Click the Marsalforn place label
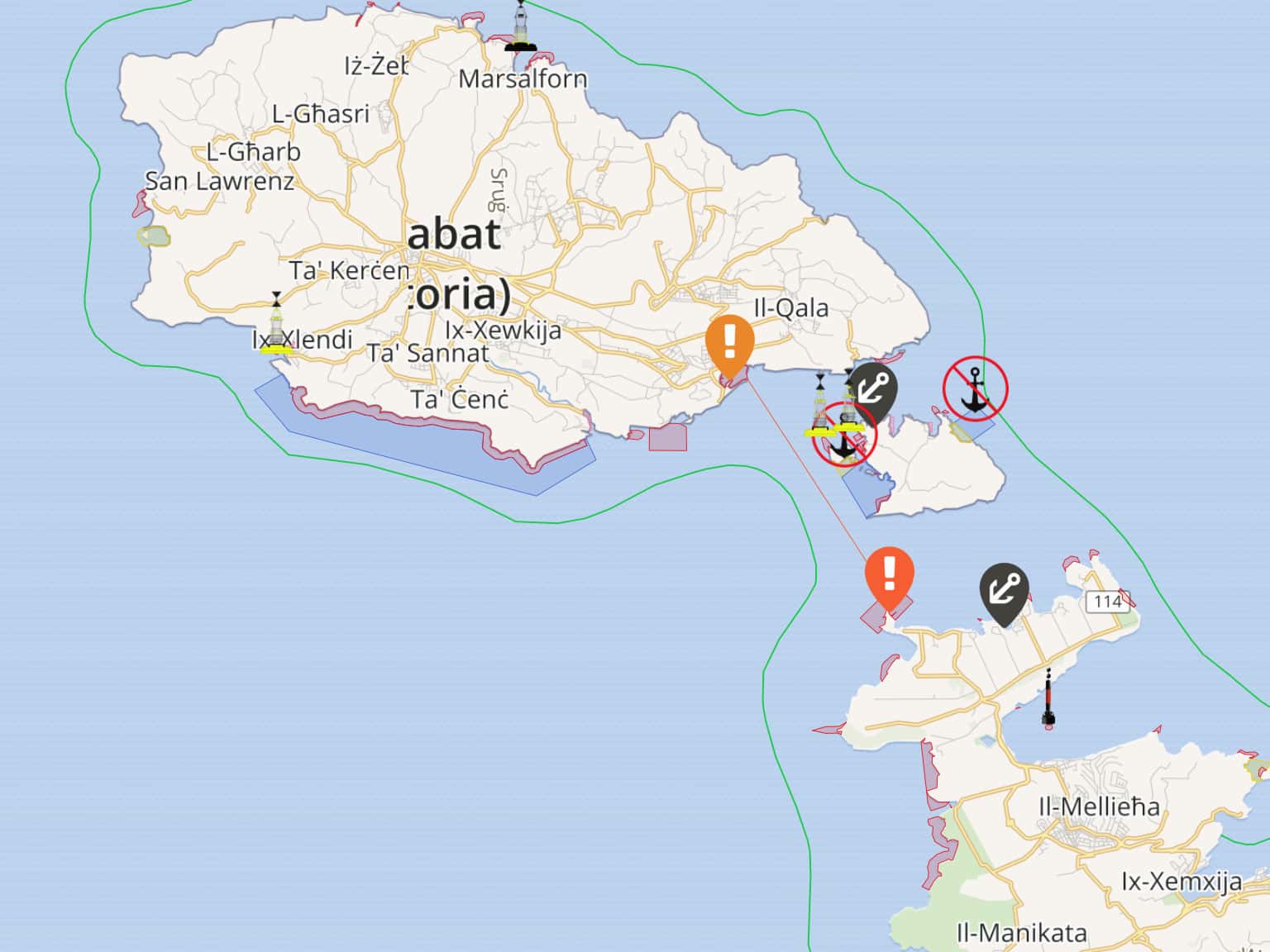1270x952 pixels. coord(523,79)
